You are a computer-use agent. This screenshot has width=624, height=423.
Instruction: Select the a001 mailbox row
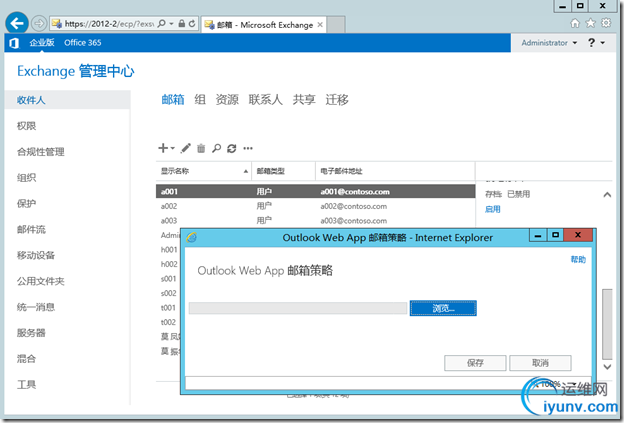(x=316, y=191)
